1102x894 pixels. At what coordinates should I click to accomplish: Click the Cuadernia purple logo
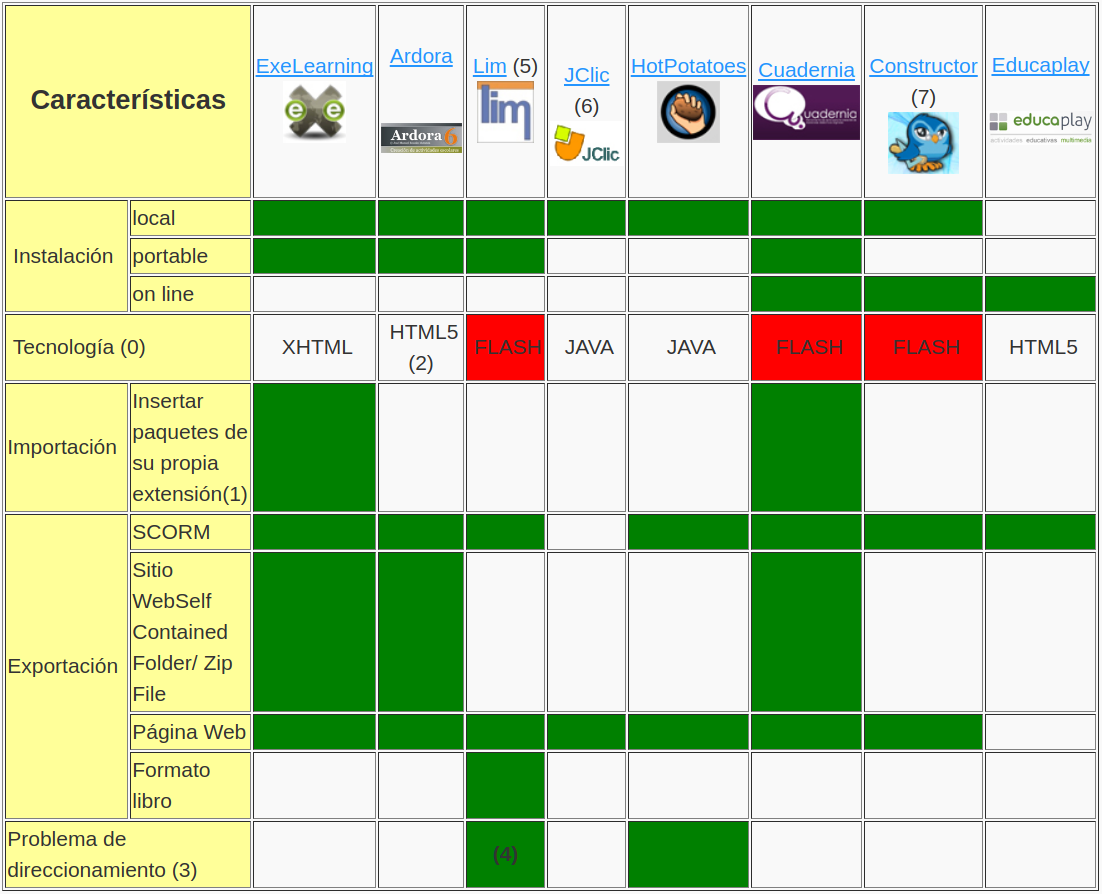806,112
